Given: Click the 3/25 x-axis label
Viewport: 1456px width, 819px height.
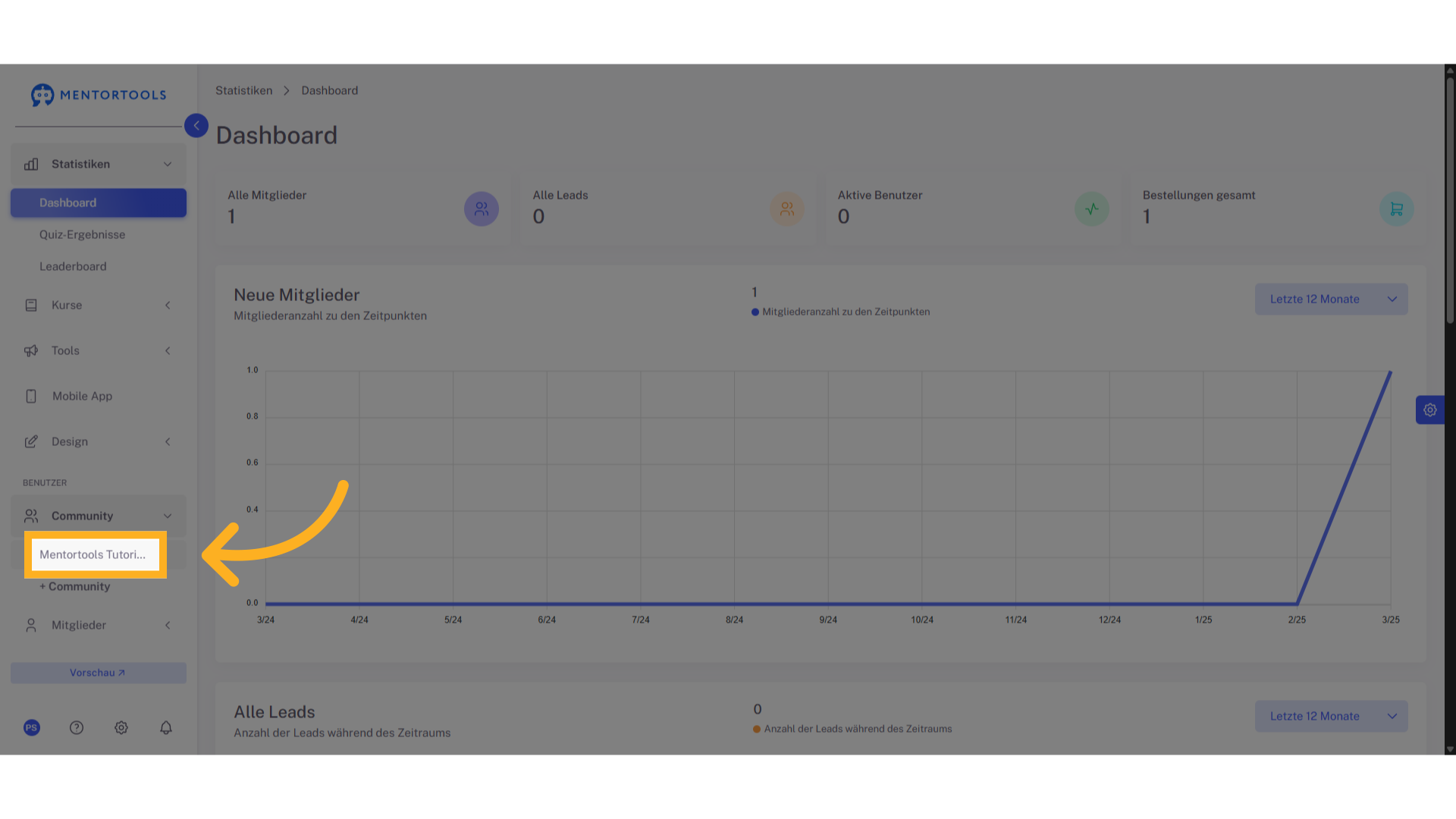Looking at the screenshot, I should pos(1391,620).
